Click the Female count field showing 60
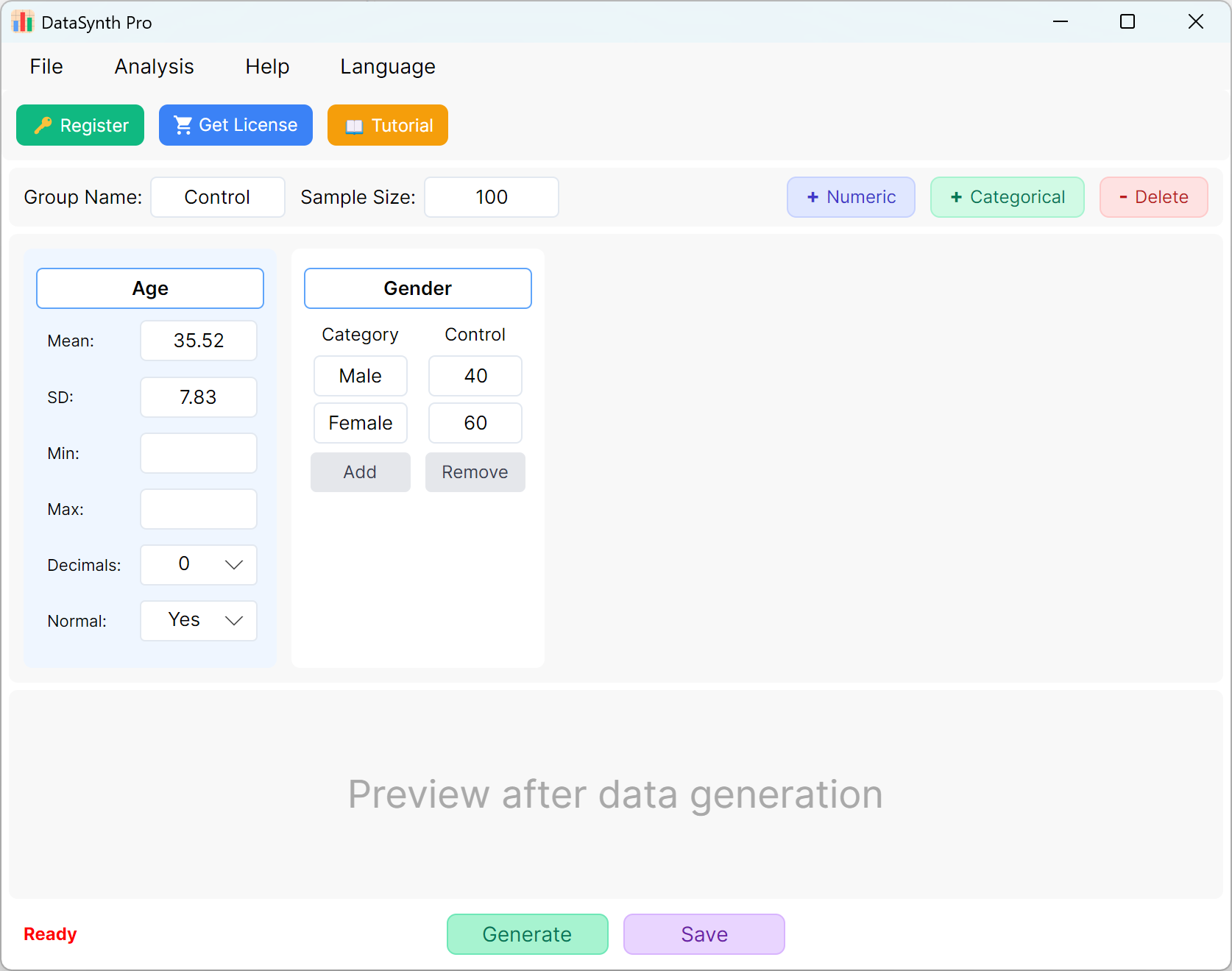Viewport: 1232px width, 971px height. click(475, 423)
